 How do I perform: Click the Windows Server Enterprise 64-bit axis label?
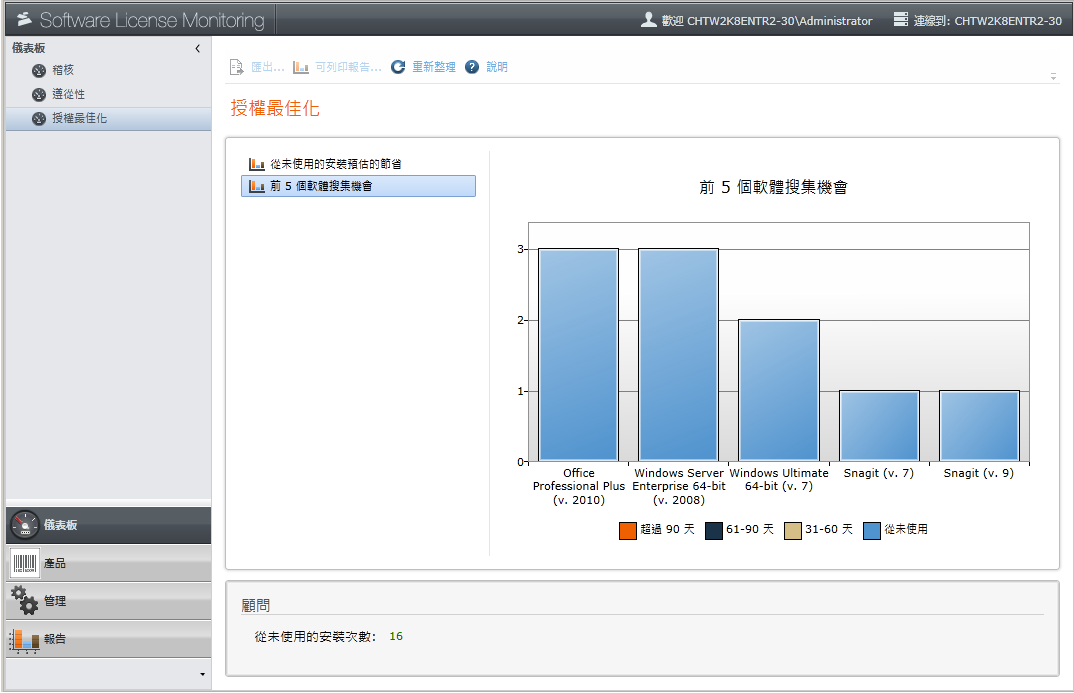[679, 486]
